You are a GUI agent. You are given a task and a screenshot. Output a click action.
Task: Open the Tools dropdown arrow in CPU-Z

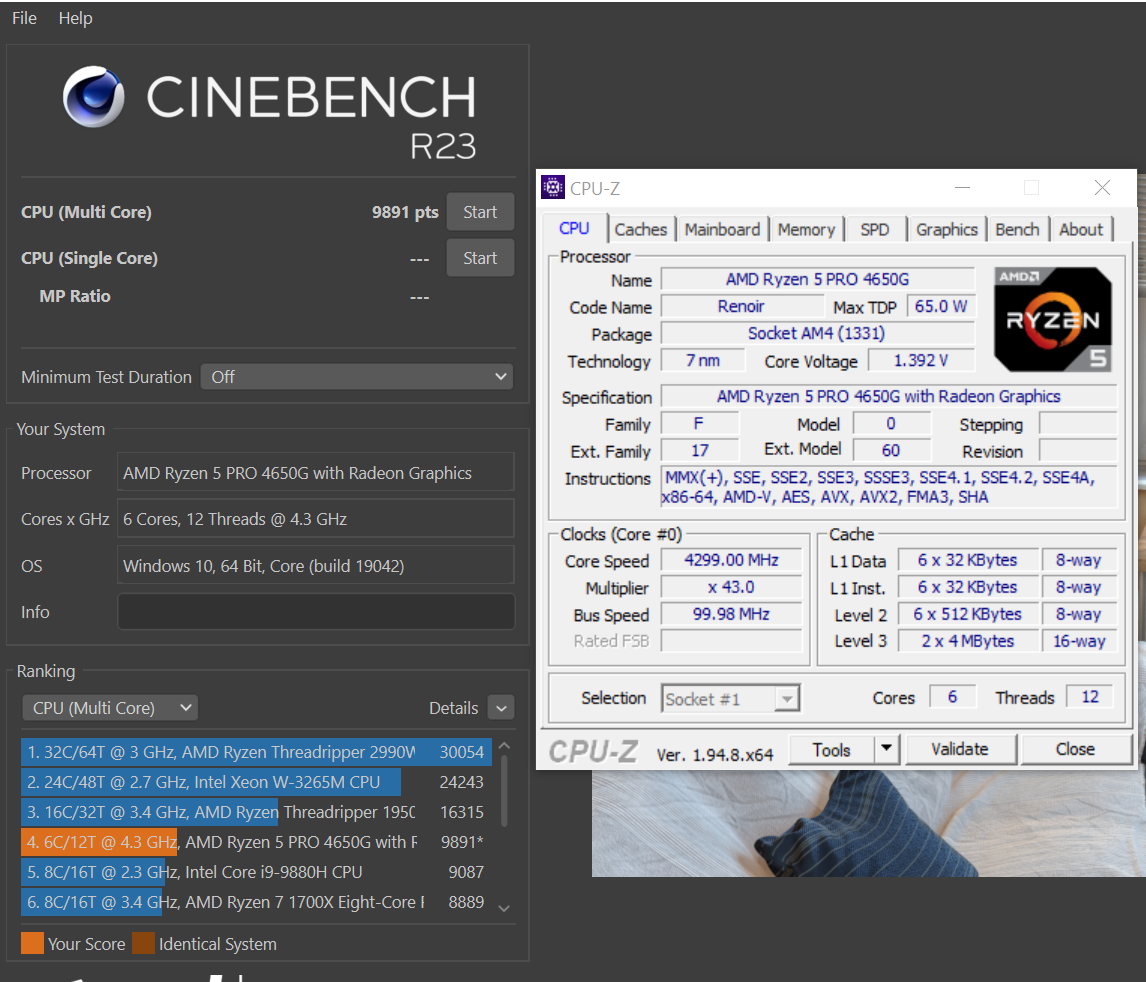point(887,750)
